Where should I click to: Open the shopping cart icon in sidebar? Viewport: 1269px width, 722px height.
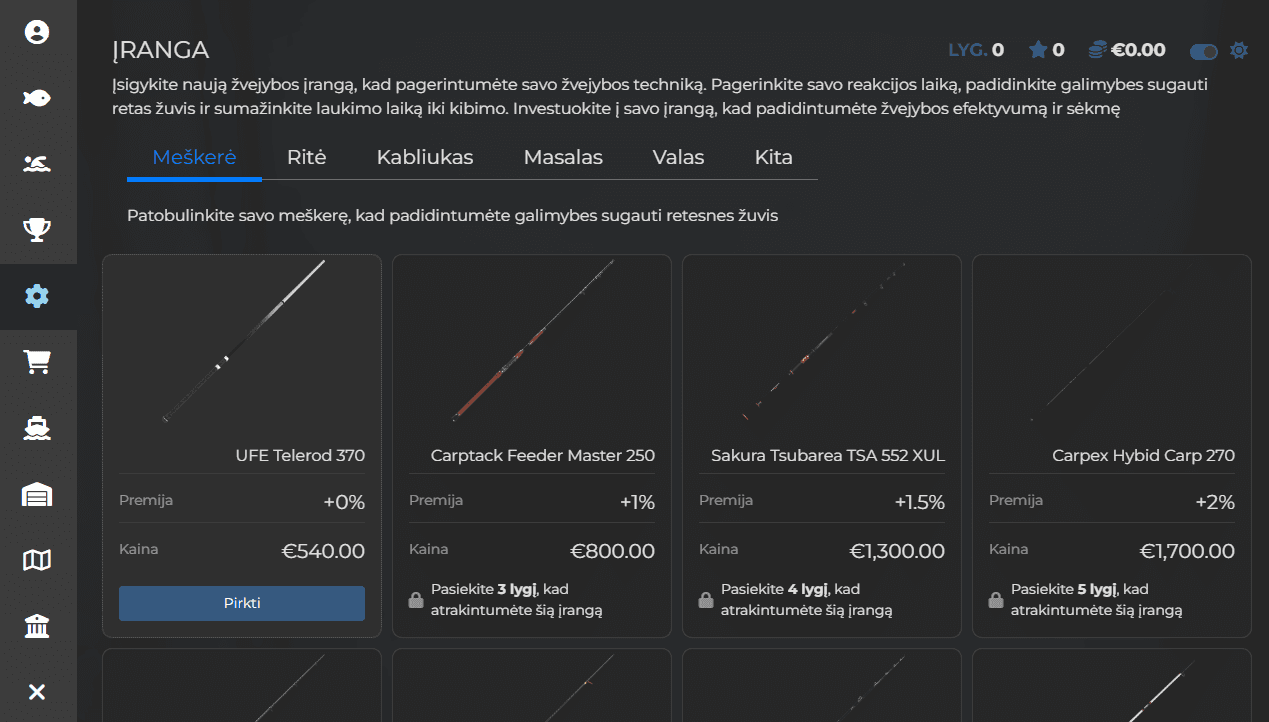(x=37, y=362)
